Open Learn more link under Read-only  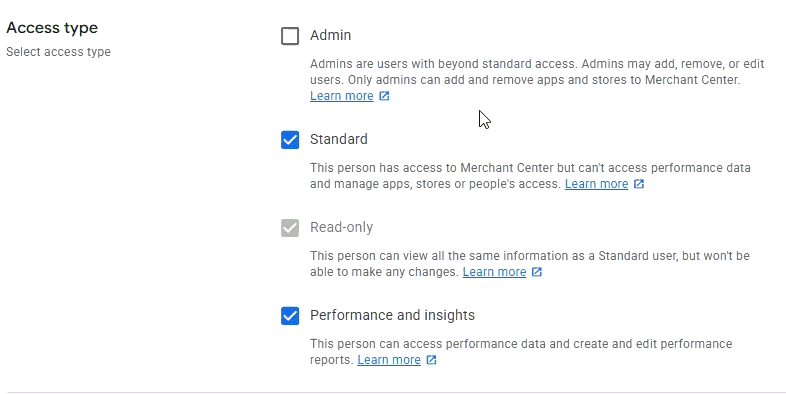click(494, 272)
